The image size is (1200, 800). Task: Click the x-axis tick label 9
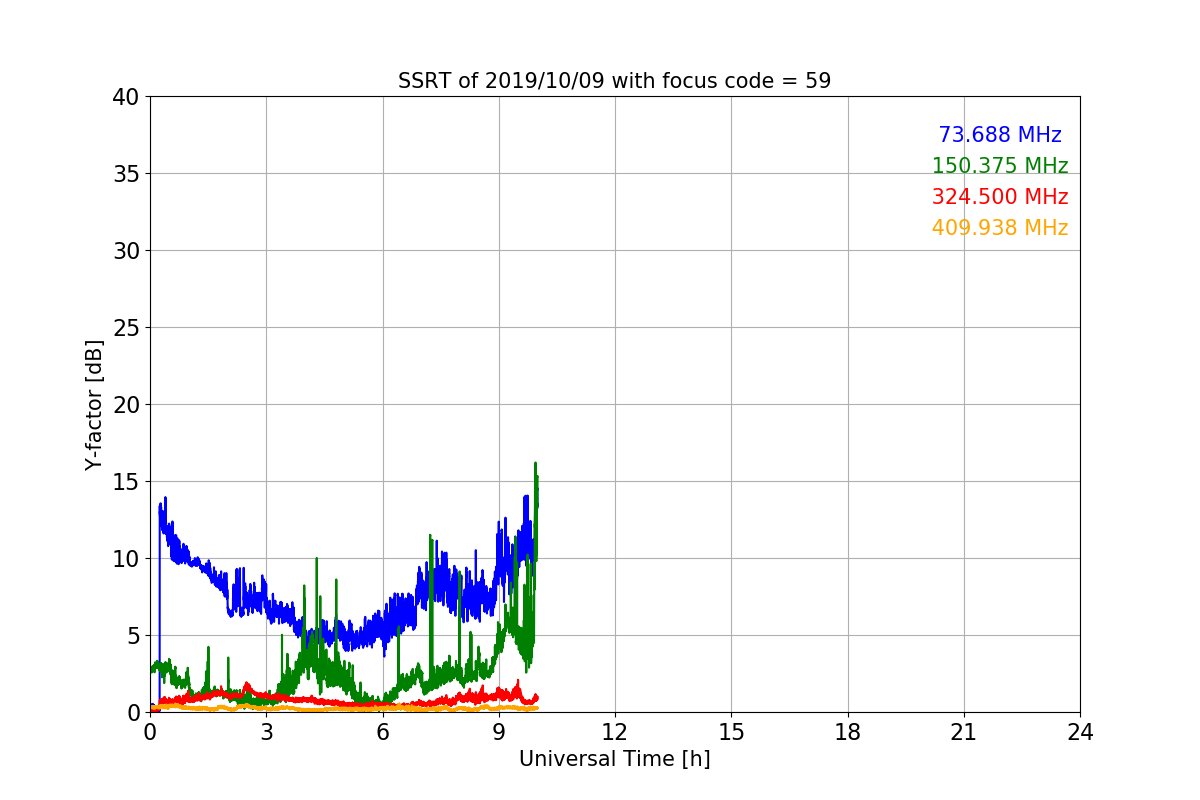click(x=499, y=732)
